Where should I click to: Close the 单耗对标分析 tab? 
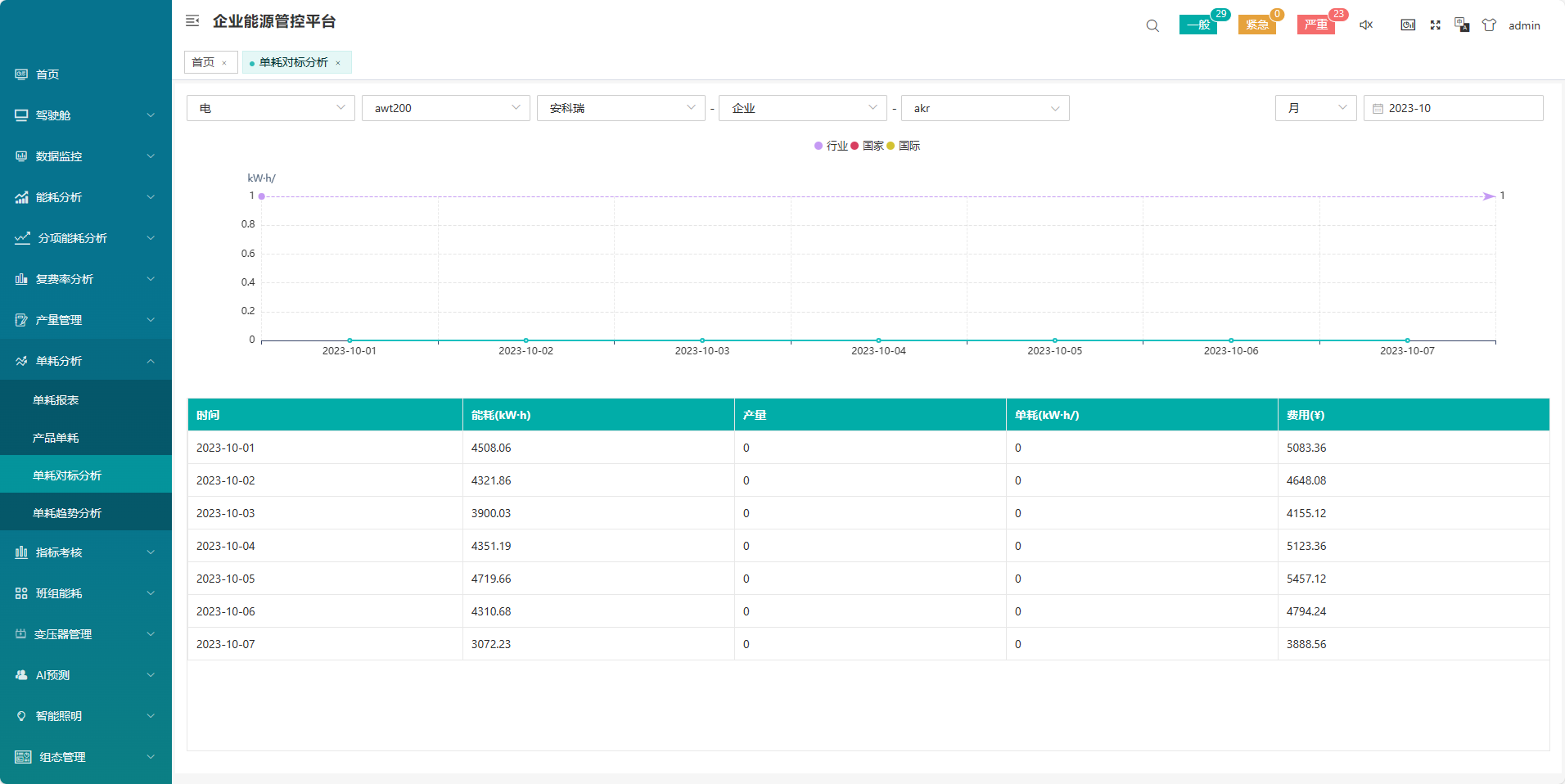point(338,63)
